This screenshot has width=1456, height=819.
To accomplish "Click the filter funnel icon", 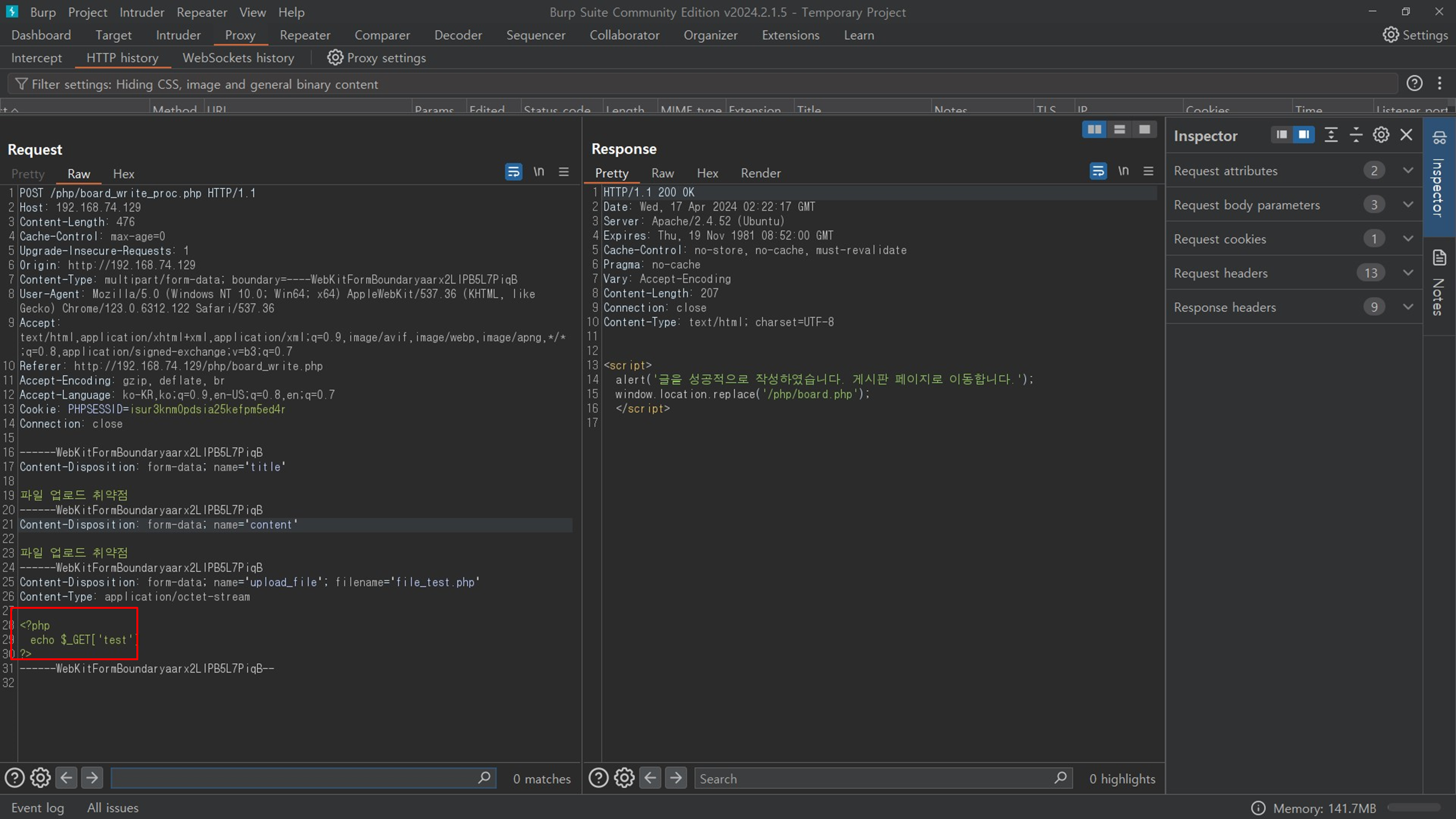I will [x=21, y=84].
